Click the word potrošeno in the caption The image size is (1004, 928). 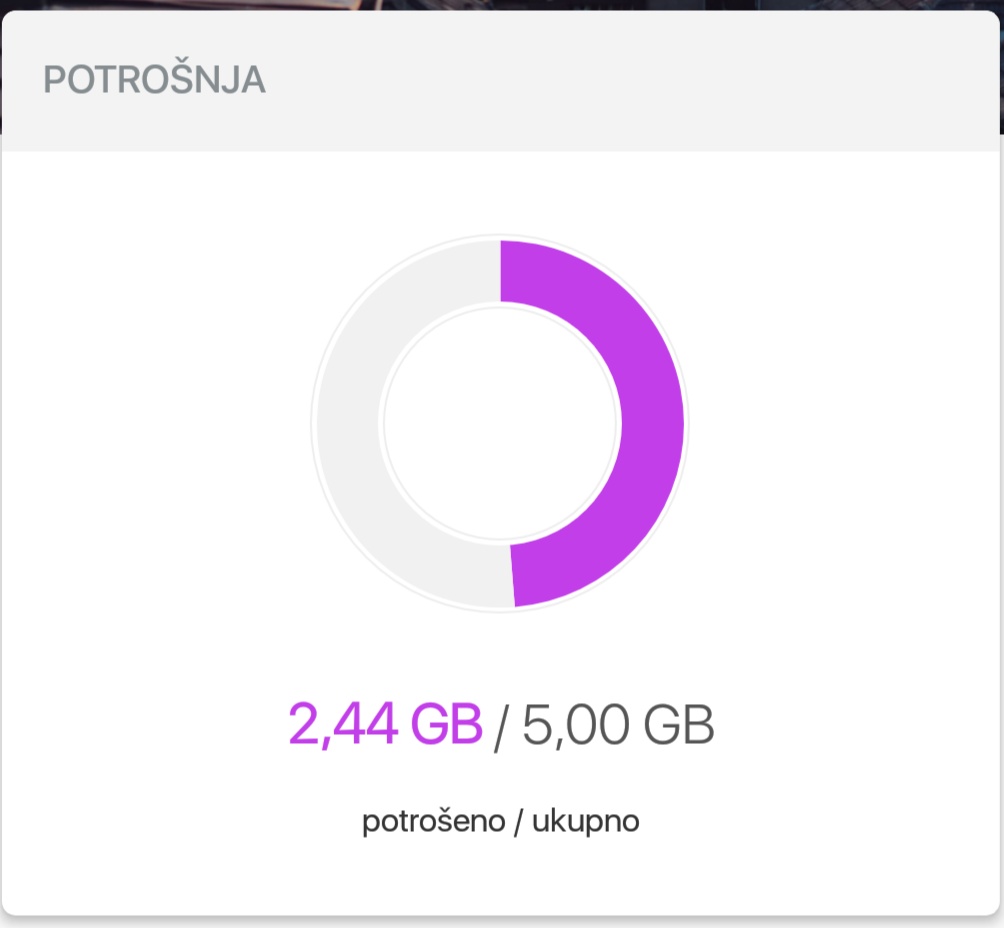coord(433,822)
